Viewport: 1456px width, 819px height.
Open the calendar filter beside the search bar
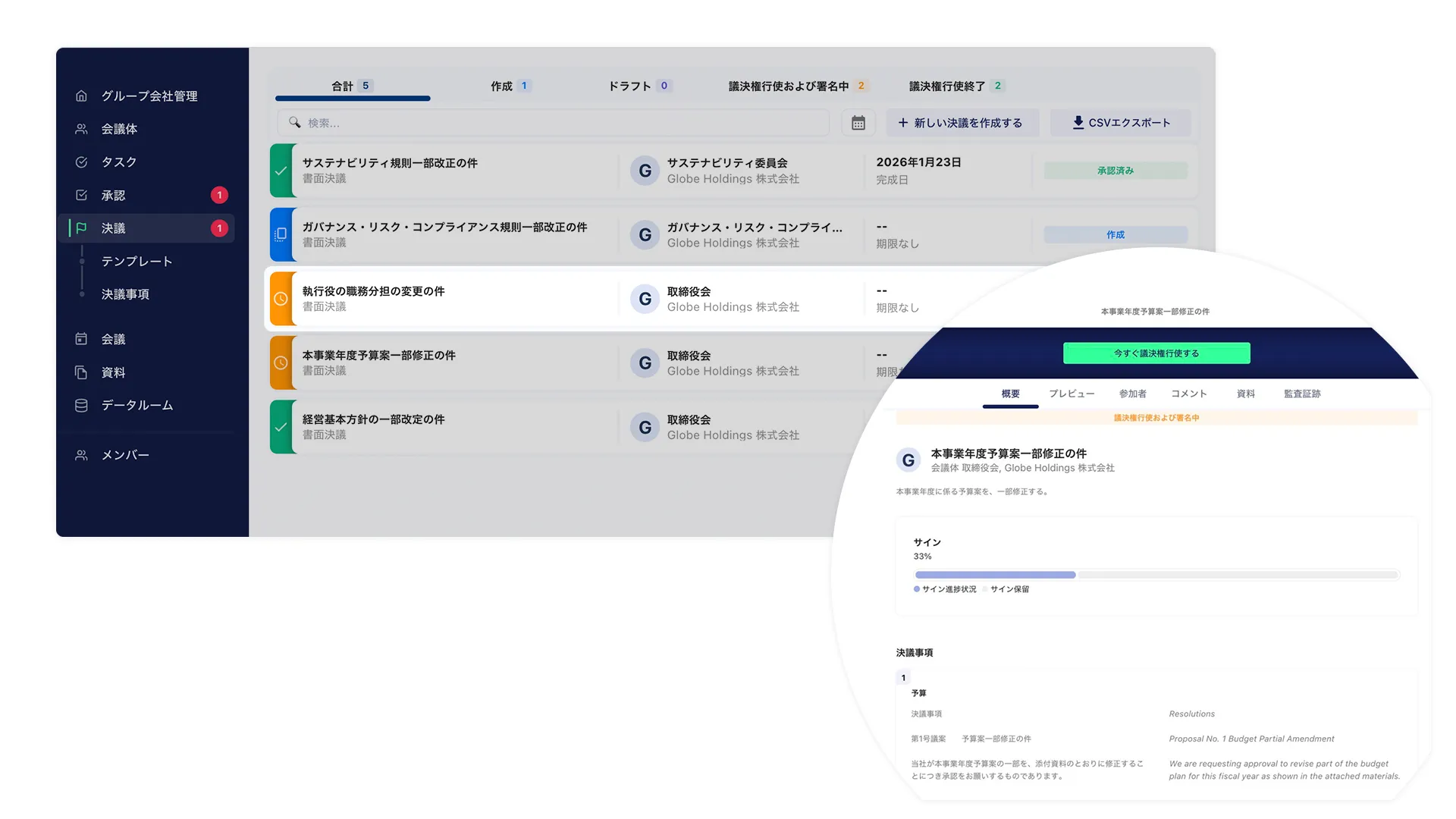[x=858, y=122]
